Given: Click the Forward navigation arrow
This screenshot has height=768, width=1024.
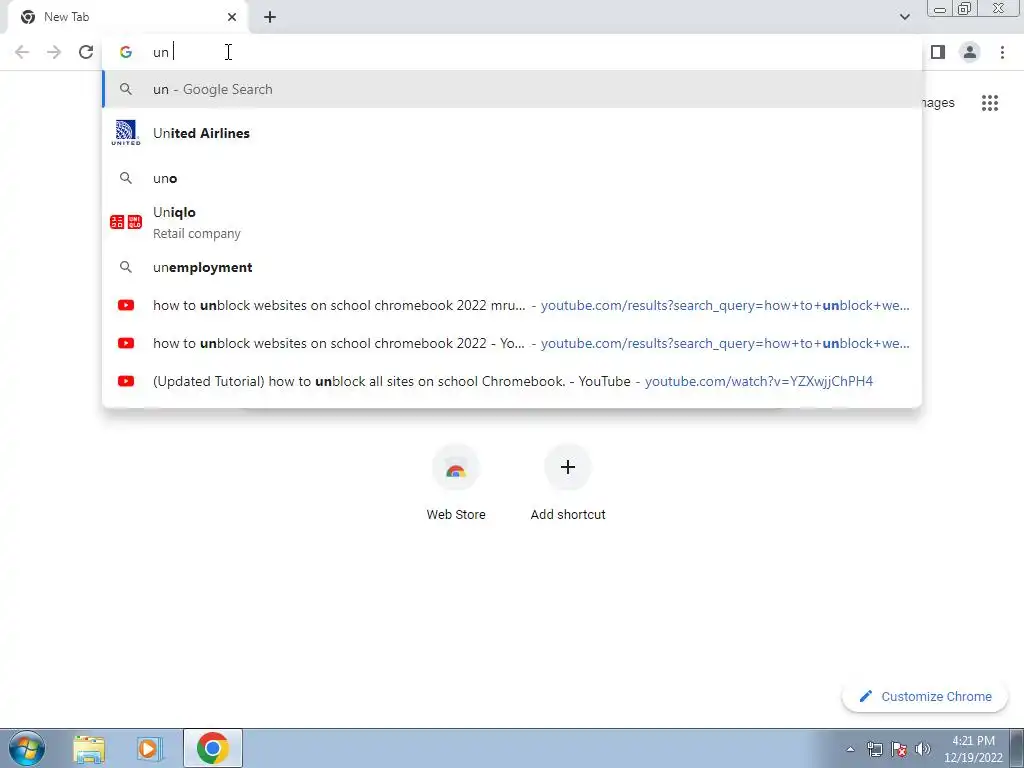Looking at the screenshot, I should pos(54,52).
